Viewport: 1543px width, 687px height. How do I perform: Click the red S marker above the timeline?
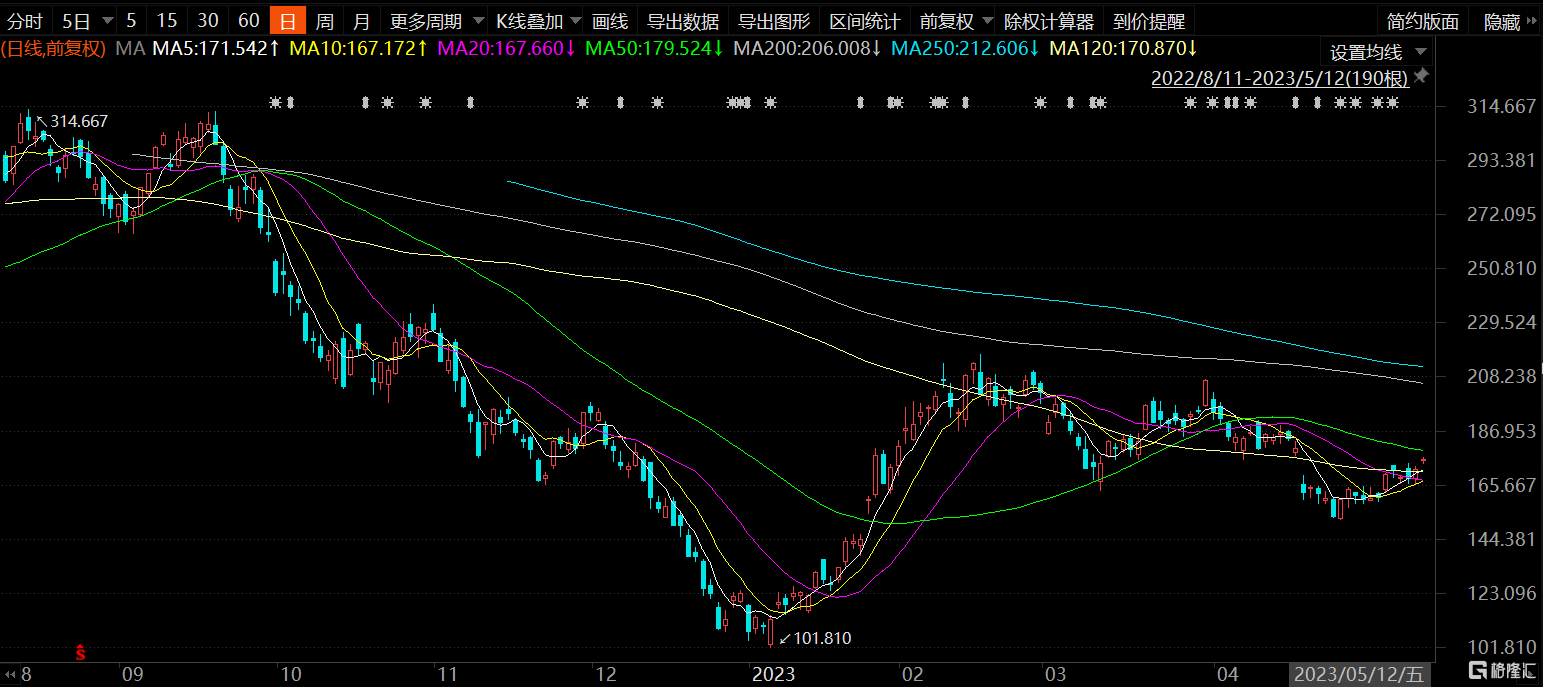coord(82,653)
